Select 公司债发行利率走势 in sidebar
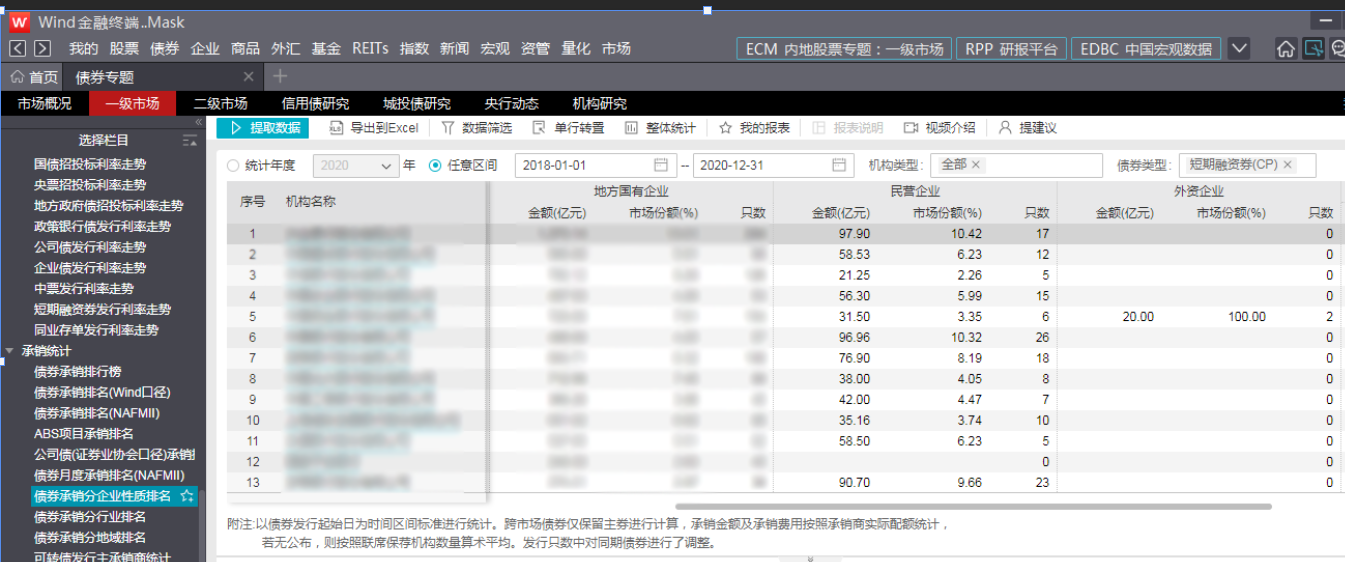This screenshot has height=562, width=1345. (x=90, y=247)
